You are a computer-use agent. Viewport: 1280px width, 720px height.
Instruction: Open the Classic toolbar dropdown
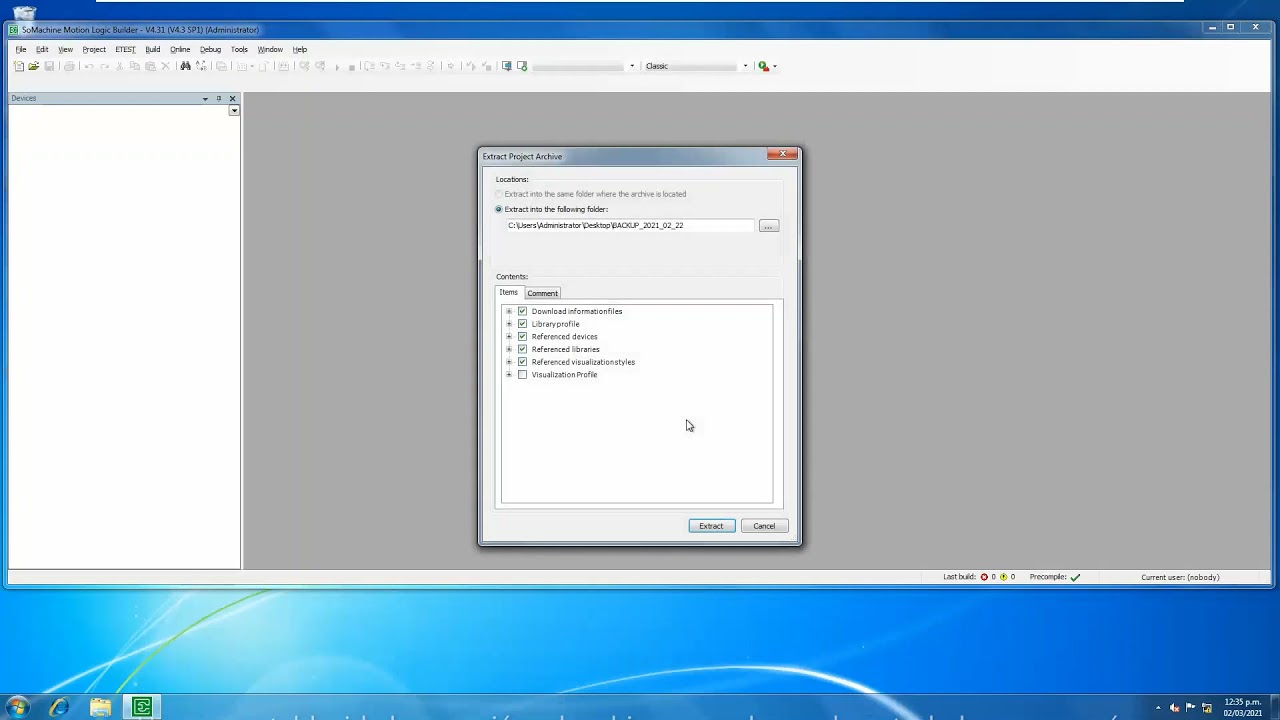pyautogui.click(x=745, y=66)
